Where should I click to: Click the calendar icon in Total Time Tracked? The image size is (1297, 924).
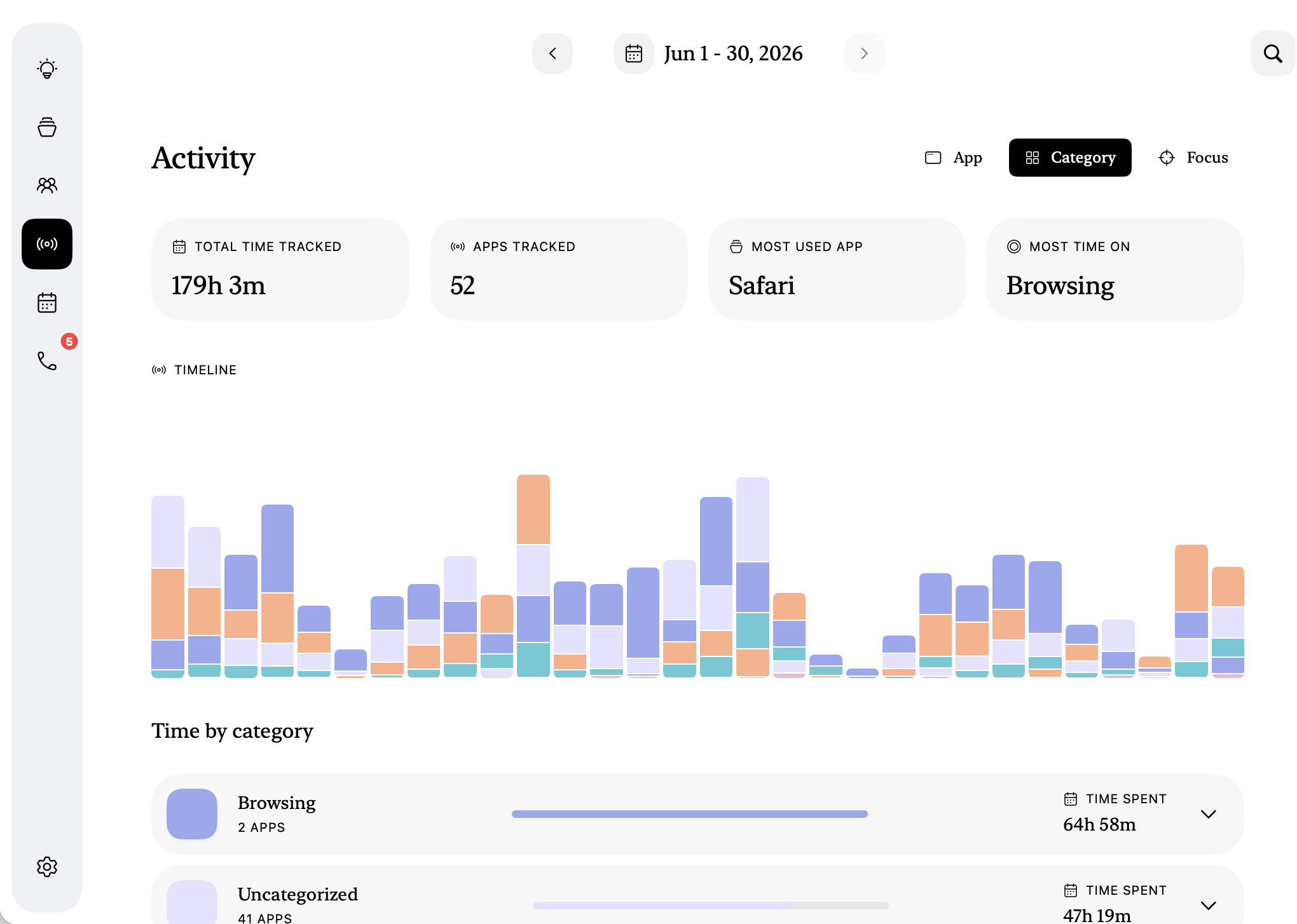pyautogui.click(x=179, y=247)
